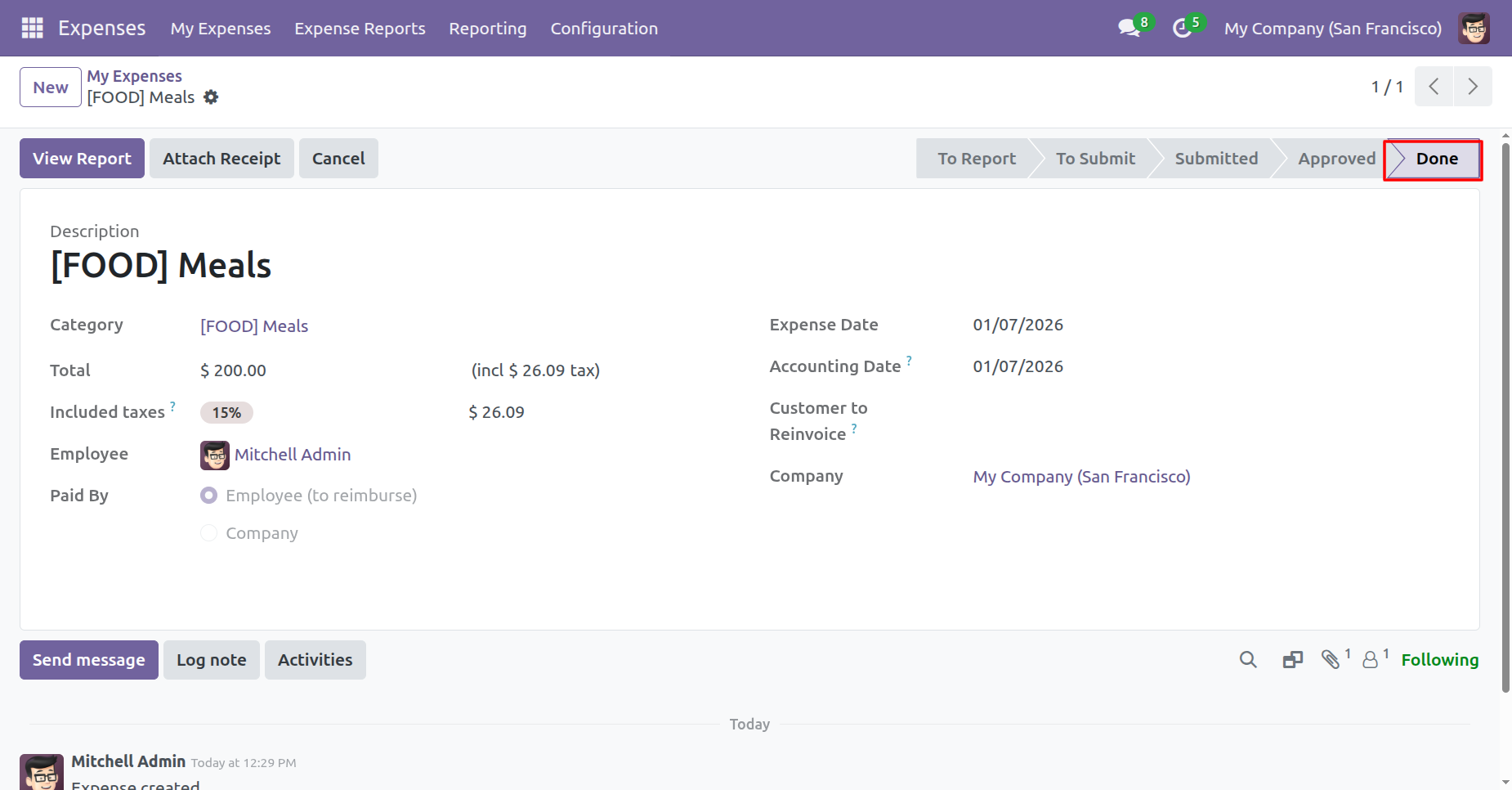
Task: Click the search messages magnifier icon
Action: point(1247,659)
